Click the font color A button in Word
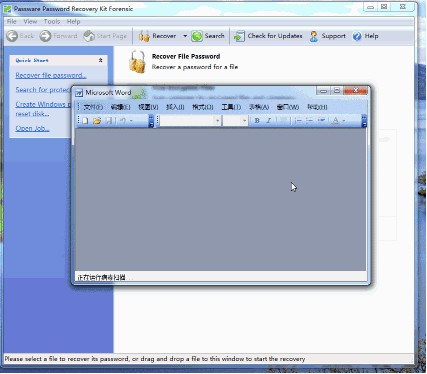Viewport: 427px width, 374px height. (x=336, y=121)
